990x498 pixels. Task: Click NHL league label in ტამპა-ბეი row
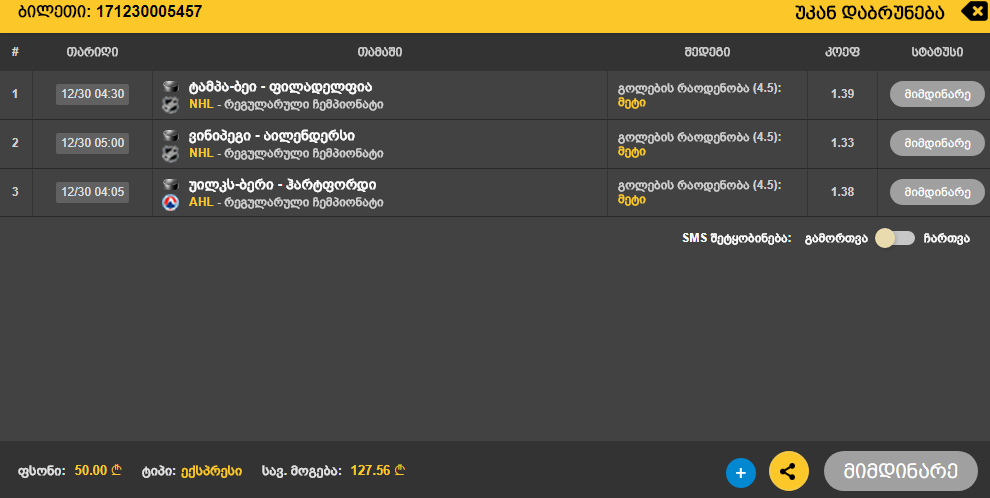click(x=201, y=104)
